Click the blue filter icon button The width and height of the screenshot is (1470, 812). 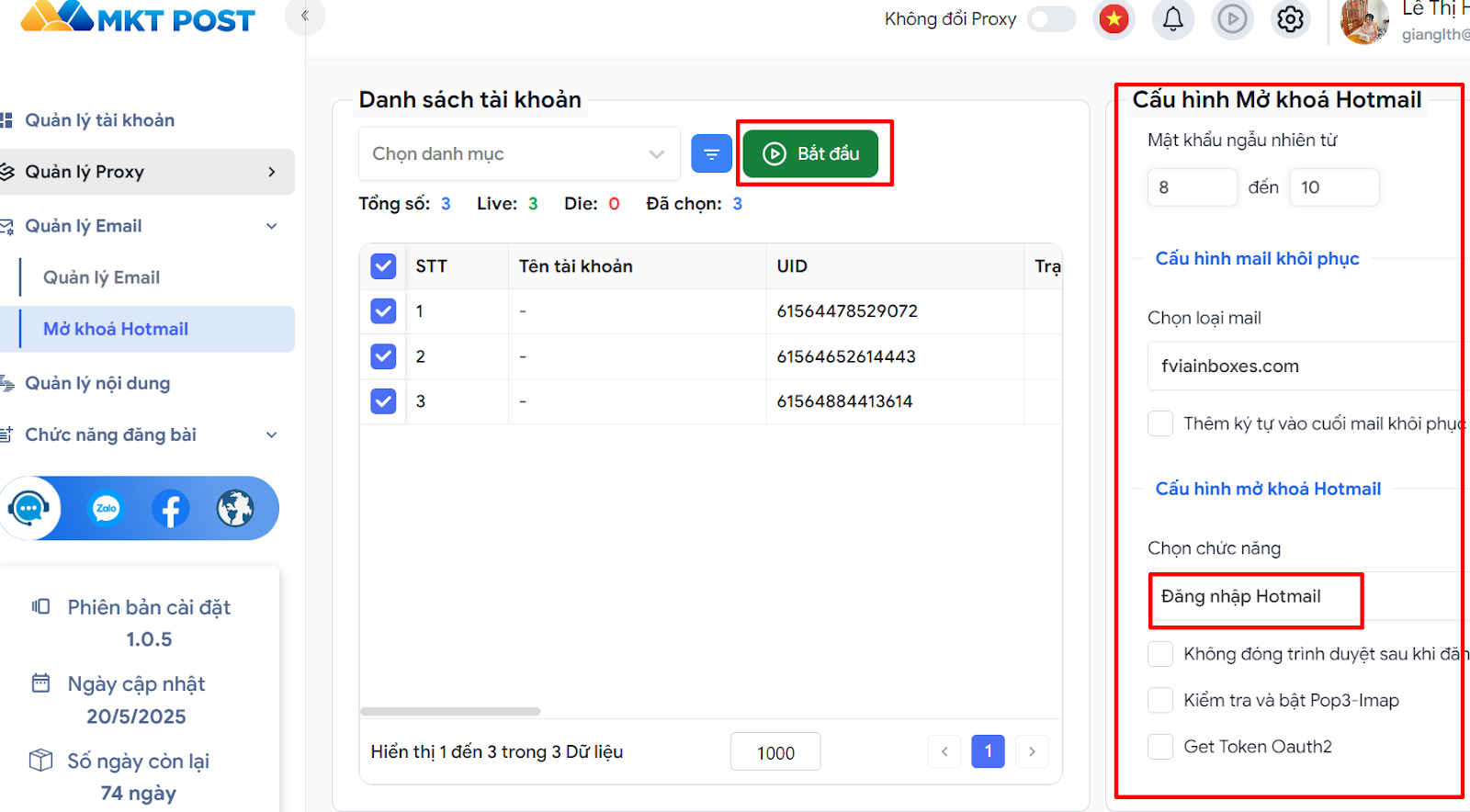711,153
